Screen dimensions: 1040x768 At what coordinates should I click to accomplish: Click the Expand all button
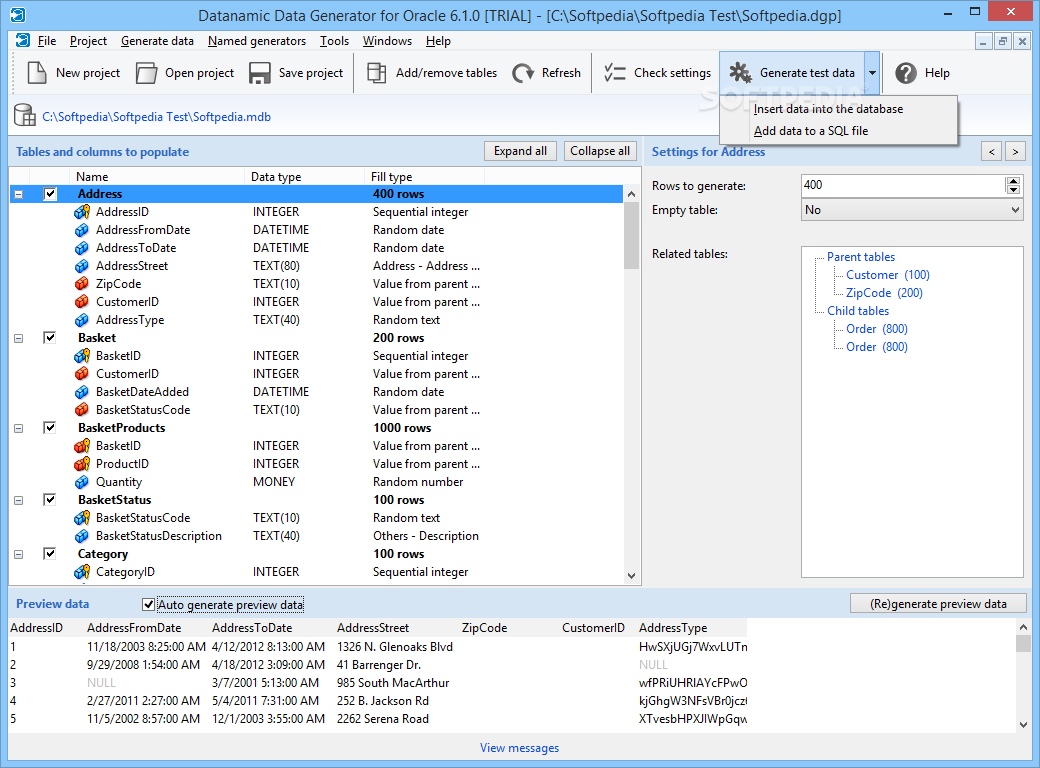coord(521,151)
